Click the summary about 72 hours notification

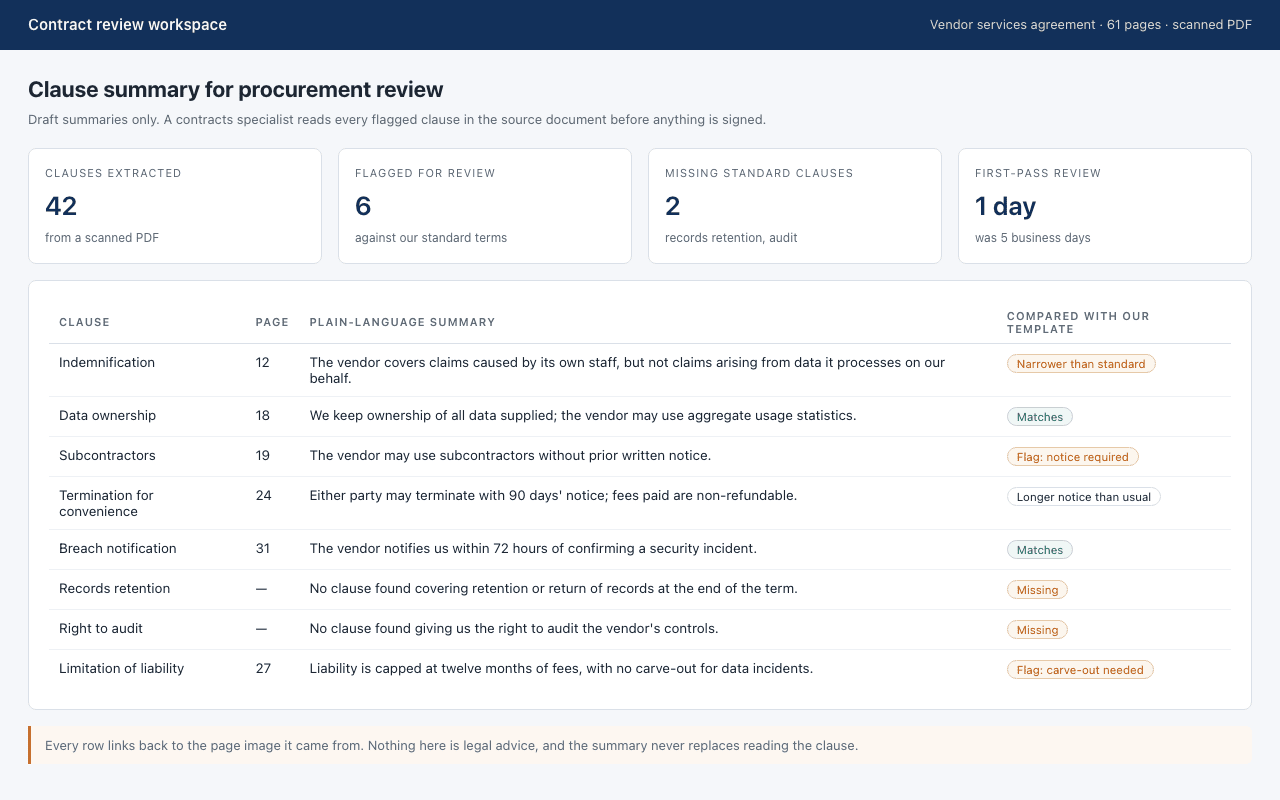[x=533, y=549]
